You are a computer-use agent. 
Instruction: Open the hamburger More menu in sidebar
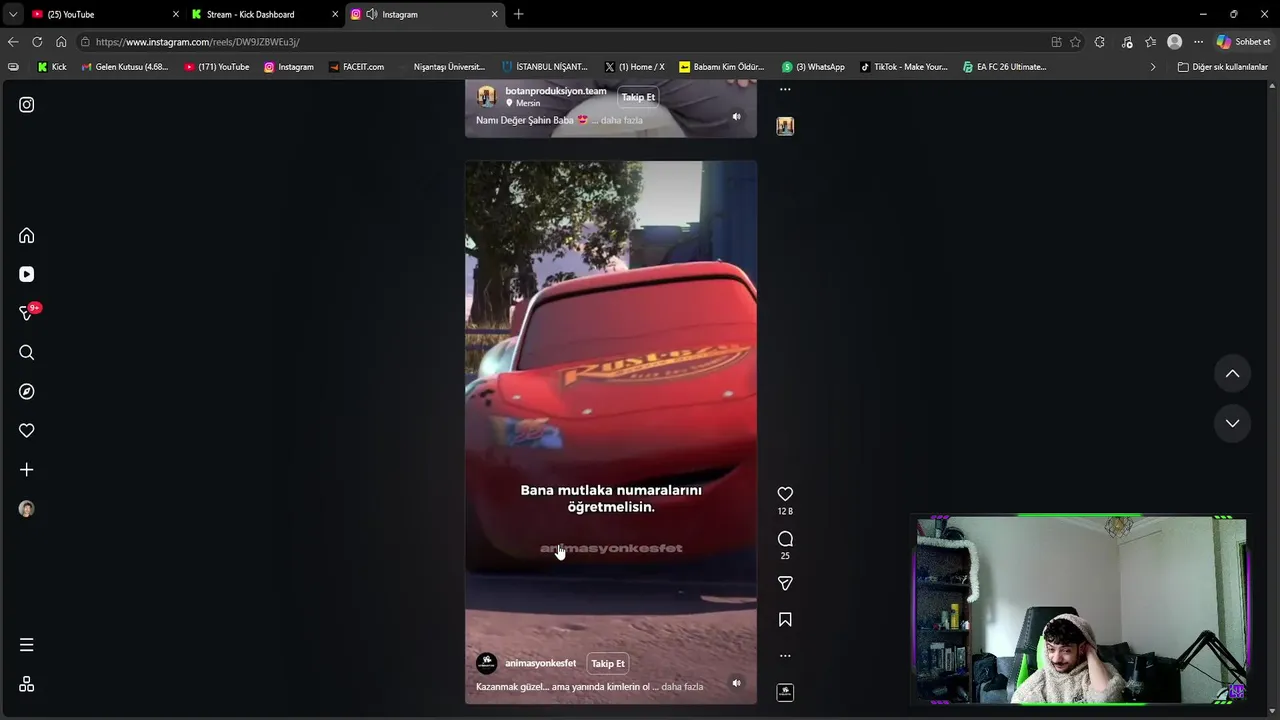[27, 645]
